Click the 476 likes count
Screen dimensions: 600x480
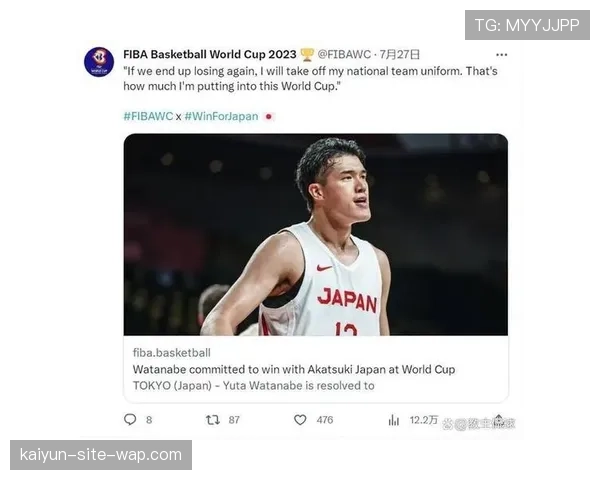pos(325,420)
